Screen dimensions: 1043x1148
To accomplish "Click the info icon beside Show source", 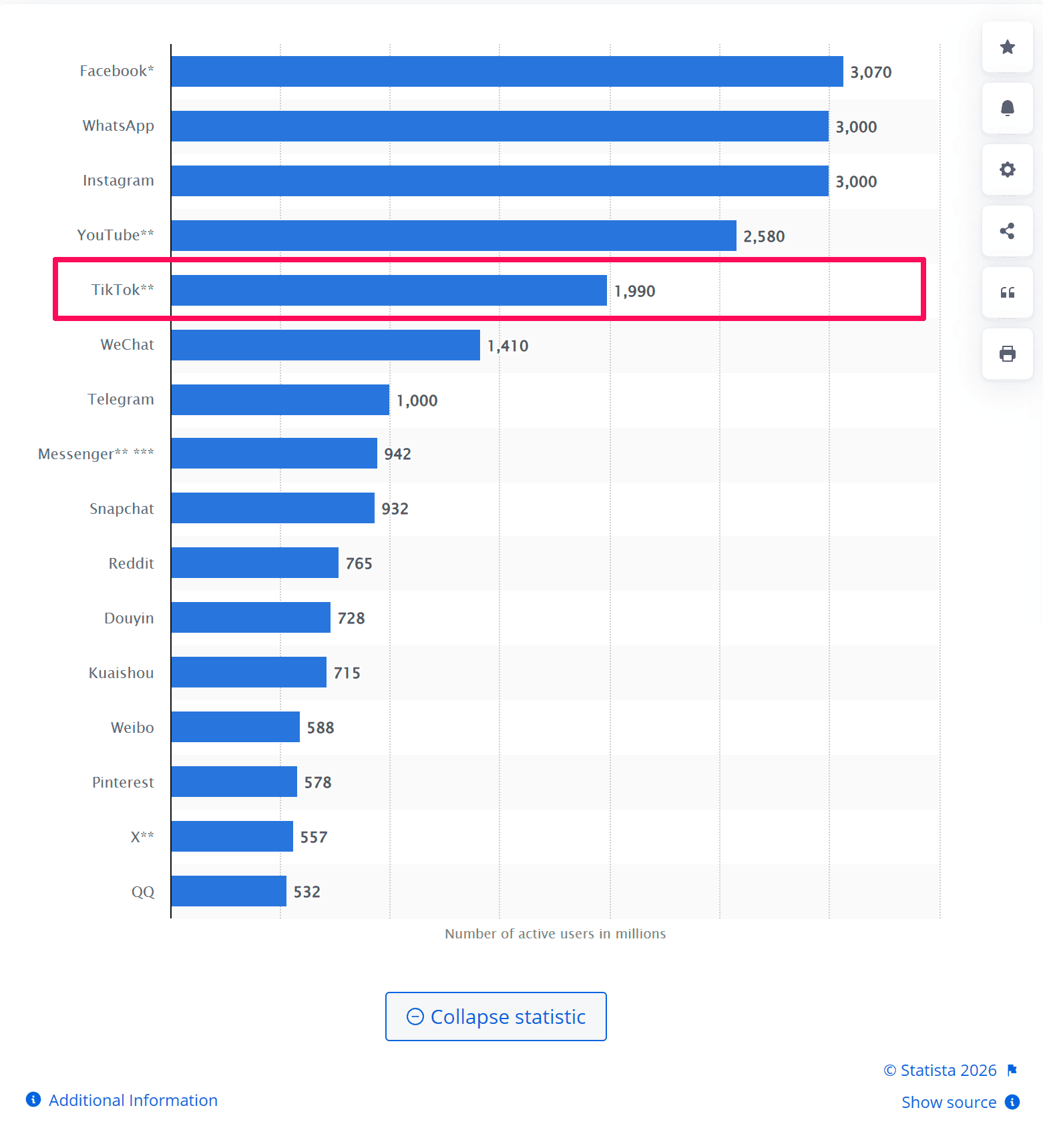I will pos(1012,1103).
